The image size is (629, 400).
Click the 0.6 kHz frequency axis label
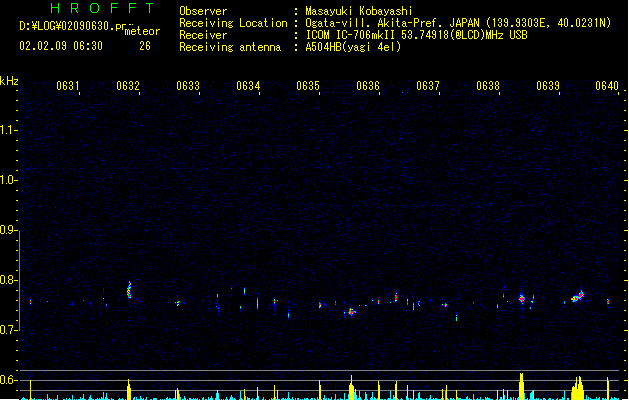coord(8,380)
